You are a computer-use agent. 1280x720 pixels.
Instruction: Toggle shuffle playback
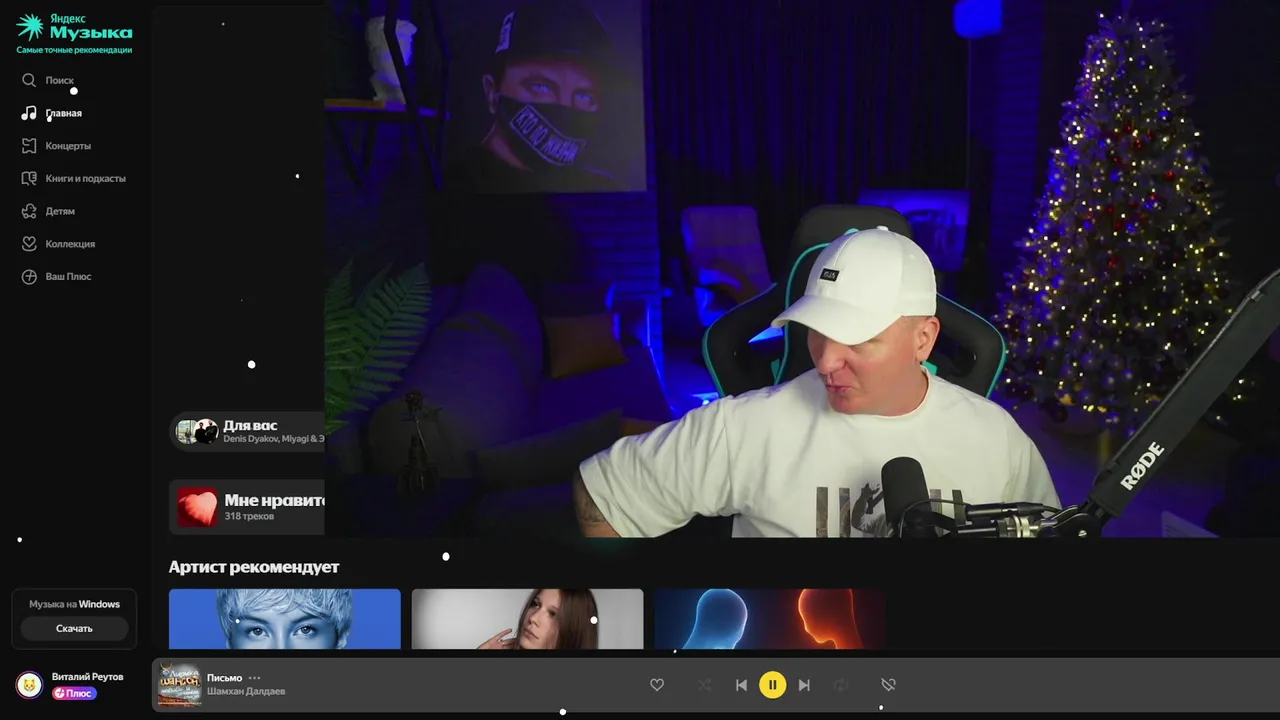tap(705, 685)
